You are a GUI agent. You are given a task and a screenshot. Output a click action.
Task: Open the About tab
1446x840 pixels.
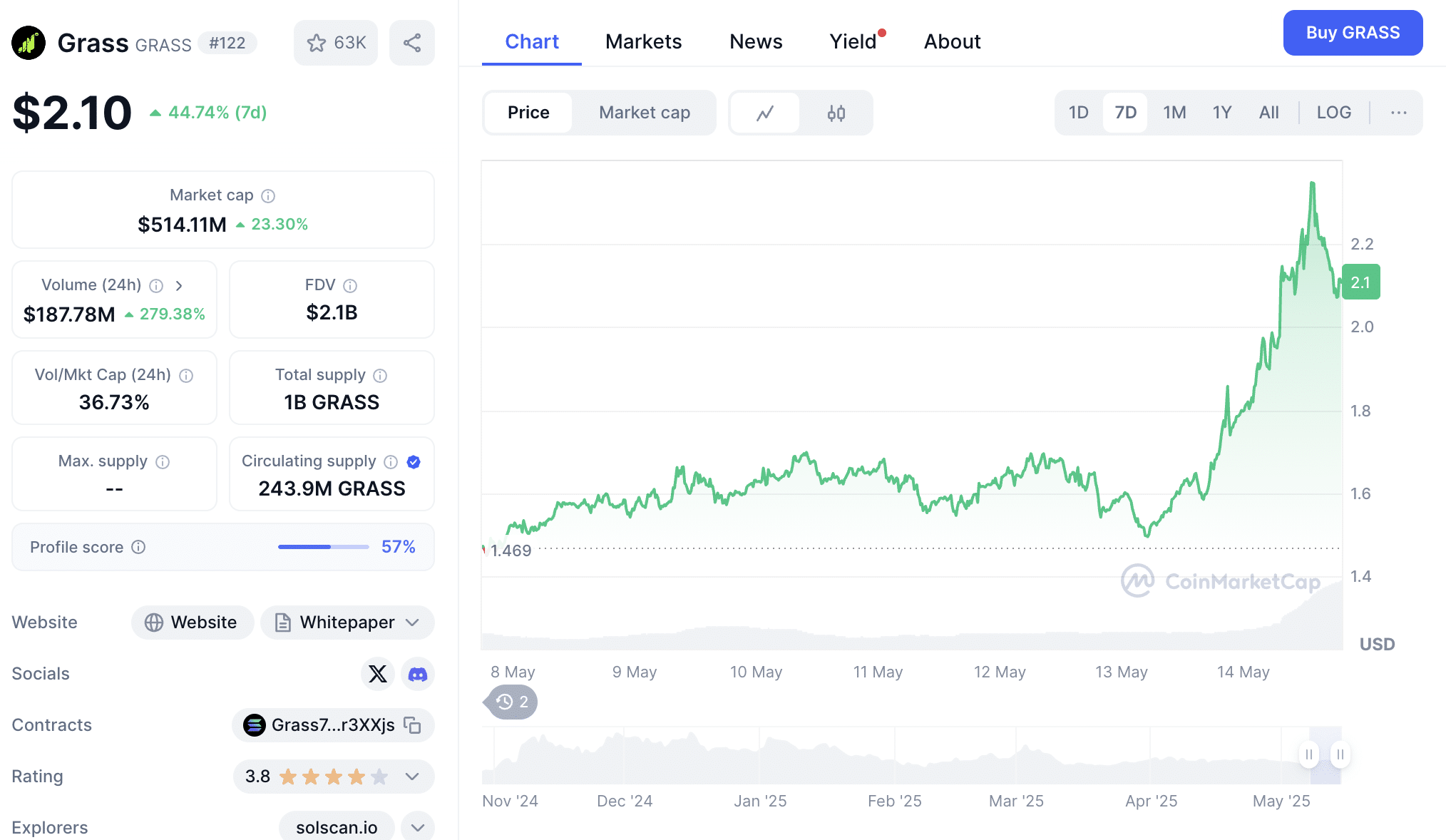pos(953,41)
